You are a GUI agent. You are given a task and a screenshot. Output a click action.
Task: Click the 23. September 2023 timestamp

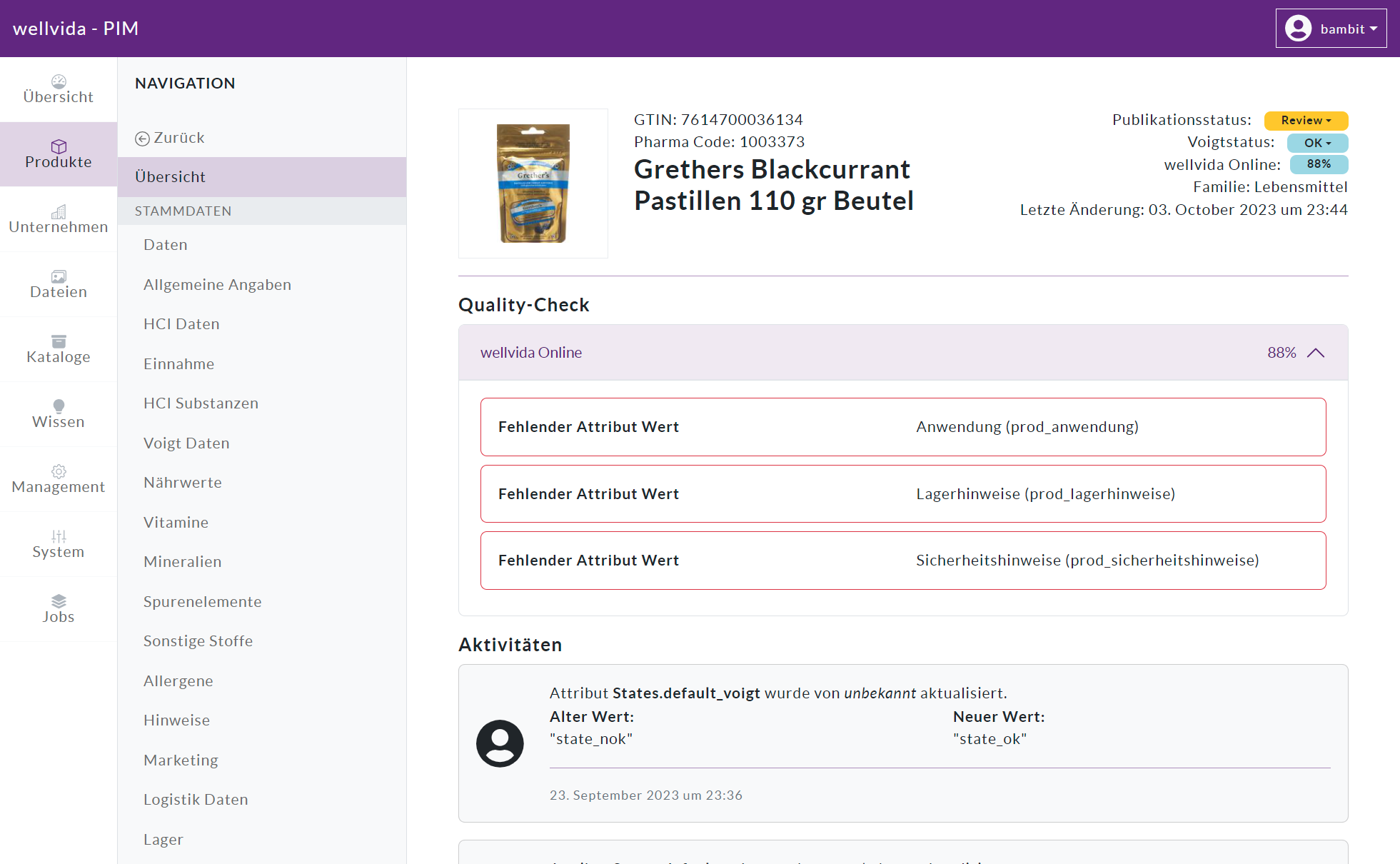646,795
